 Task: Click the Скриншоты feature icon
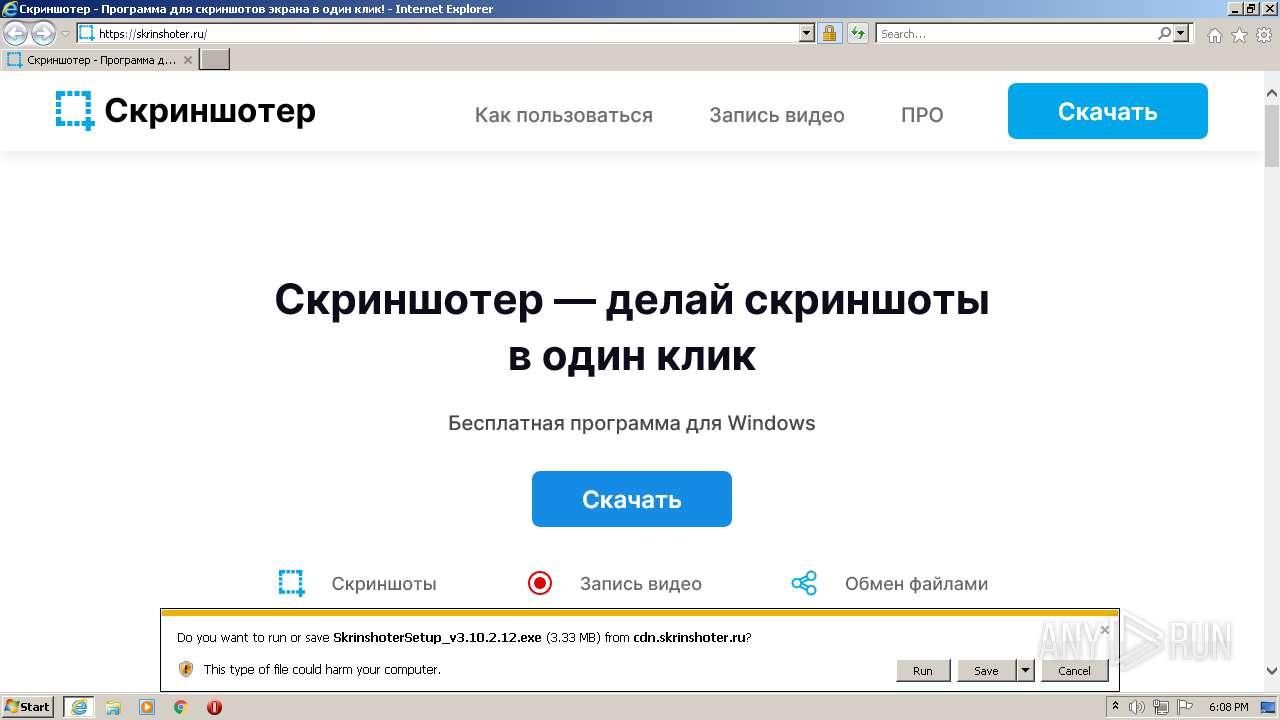[x=291, y=583]
